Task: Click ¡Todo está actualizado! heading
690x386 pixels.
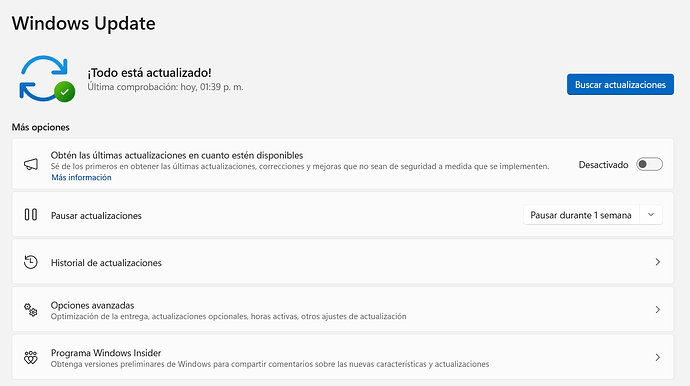Action: [x=149, y=73]
